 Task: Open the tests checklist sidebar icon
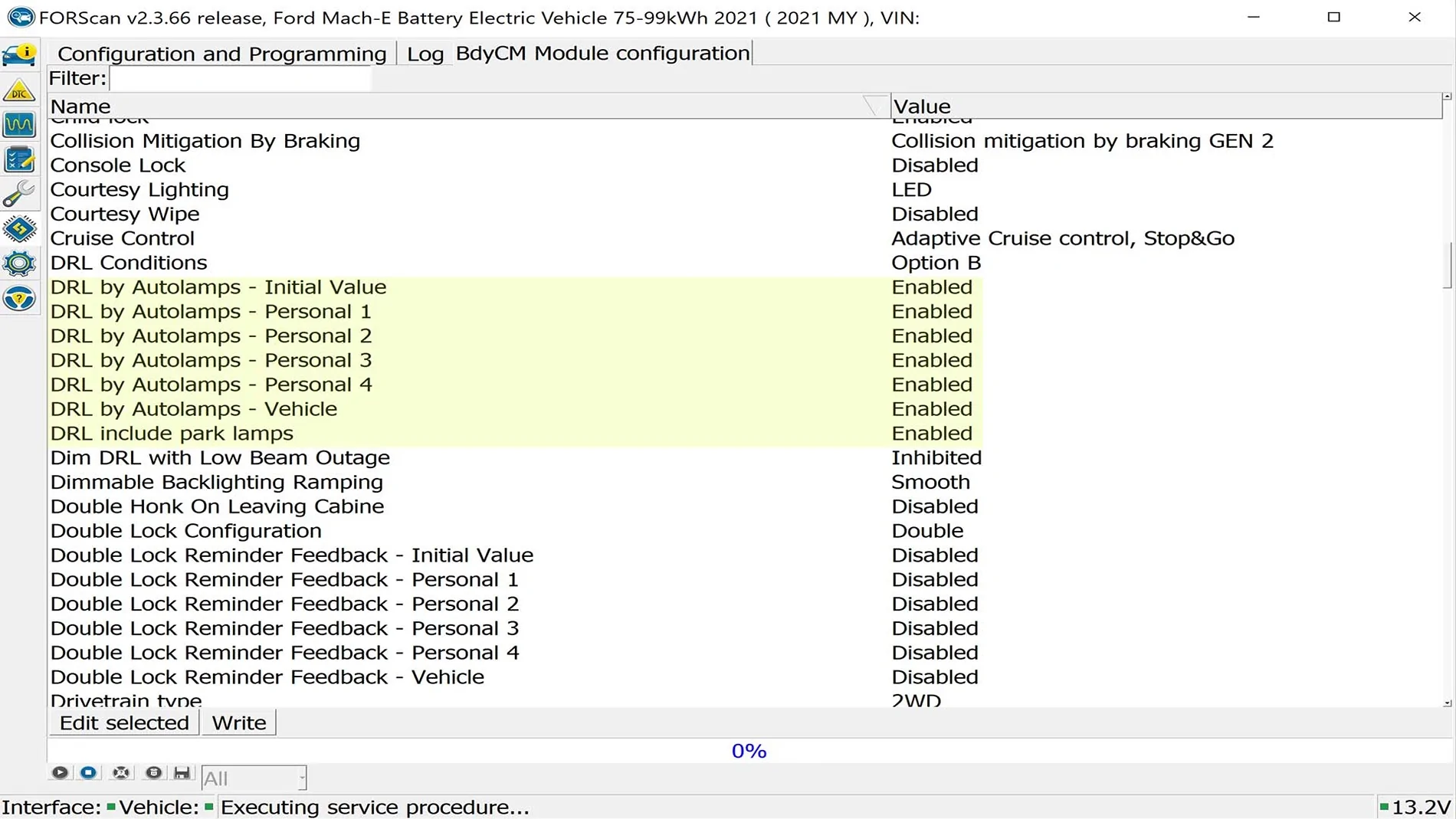[19, 160]
